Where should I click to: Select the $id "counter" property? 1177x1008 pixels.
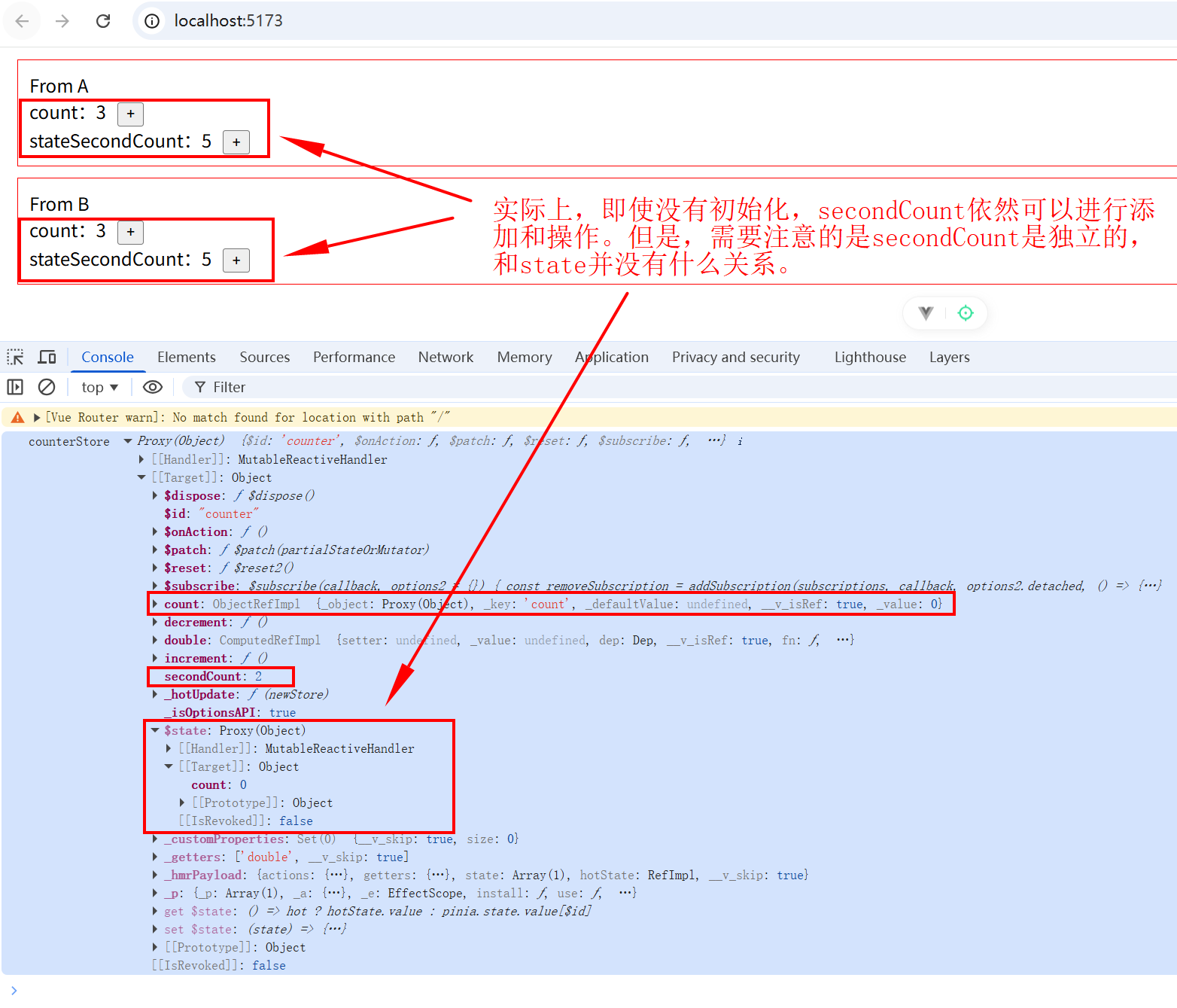click(x=211, y=513)
